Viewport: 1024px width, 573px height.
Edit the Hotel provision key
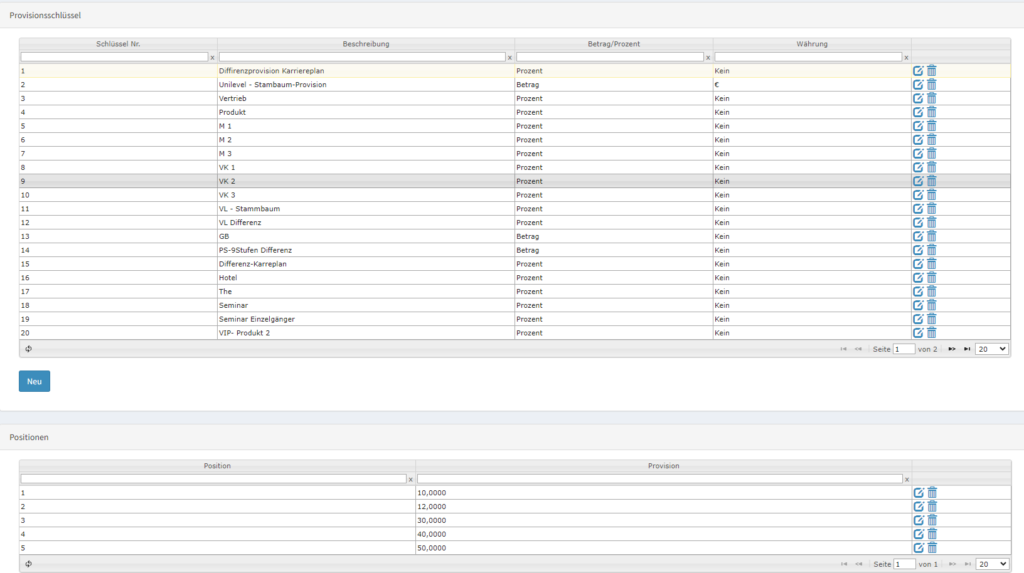918,278
